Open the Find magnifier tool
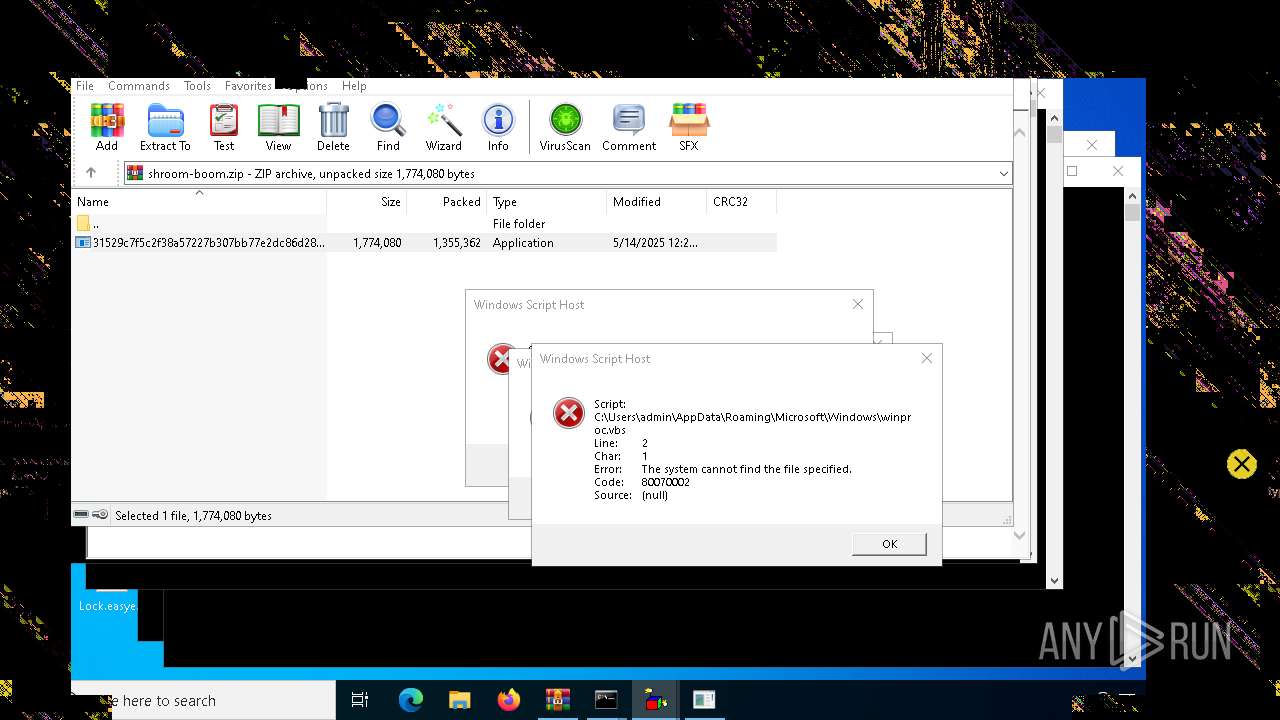Viewport: 1280px width, 720px height. (x=388, y=127)
